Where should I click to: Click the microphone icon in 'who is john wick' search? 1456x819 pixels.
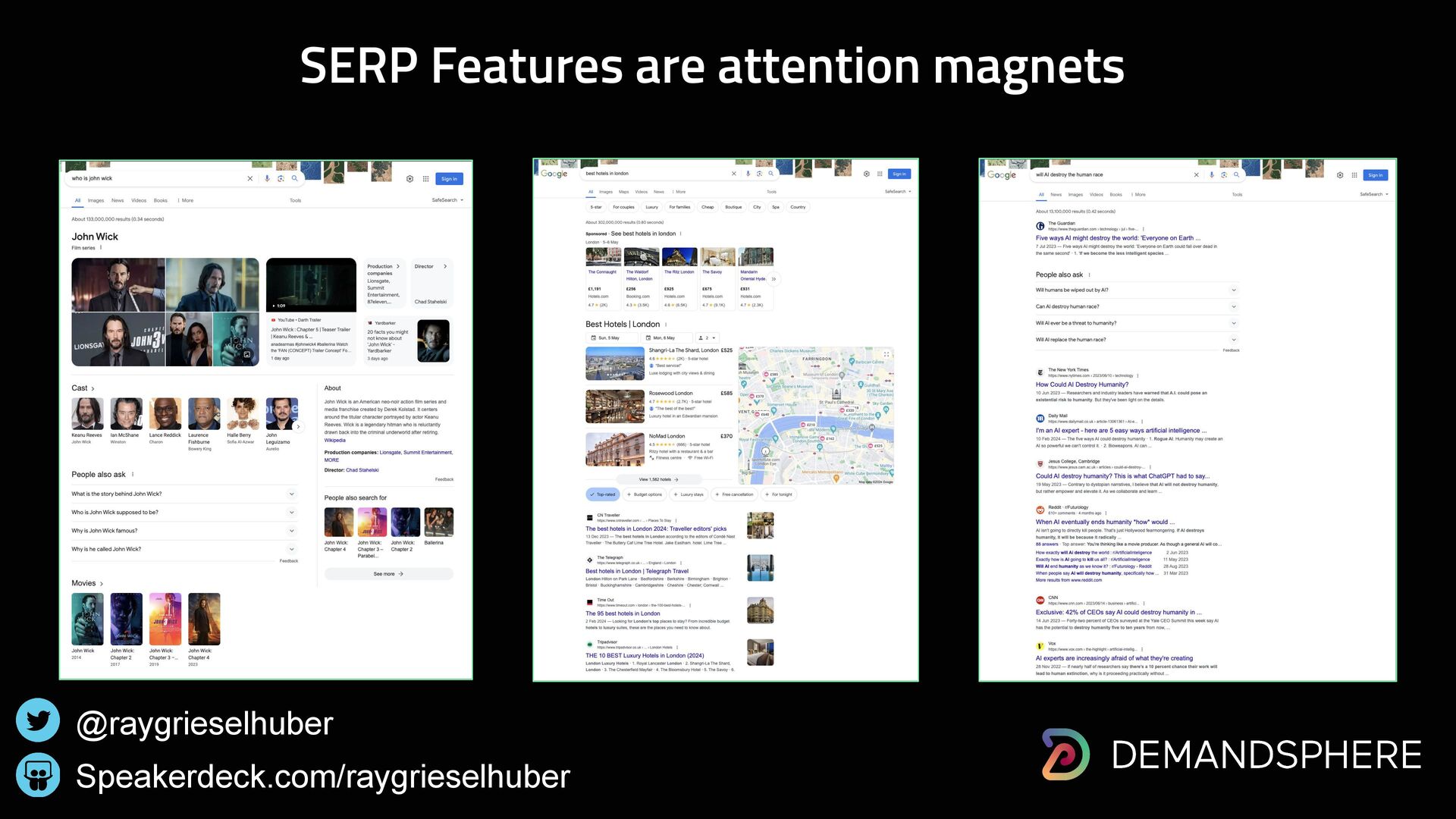(x=267, y=179)
